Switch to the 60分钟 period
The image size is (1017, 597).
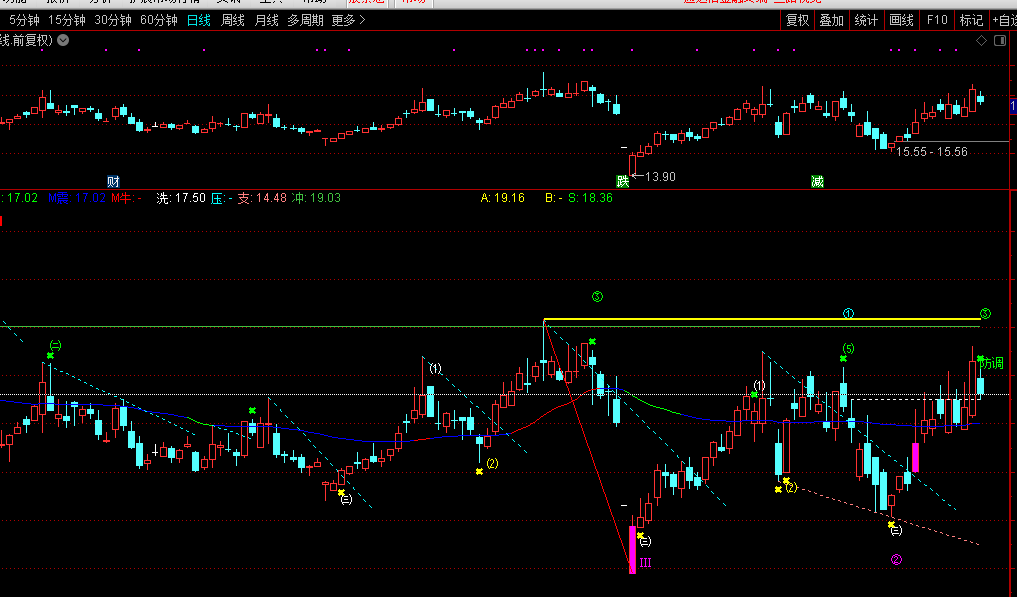(158, 20)
